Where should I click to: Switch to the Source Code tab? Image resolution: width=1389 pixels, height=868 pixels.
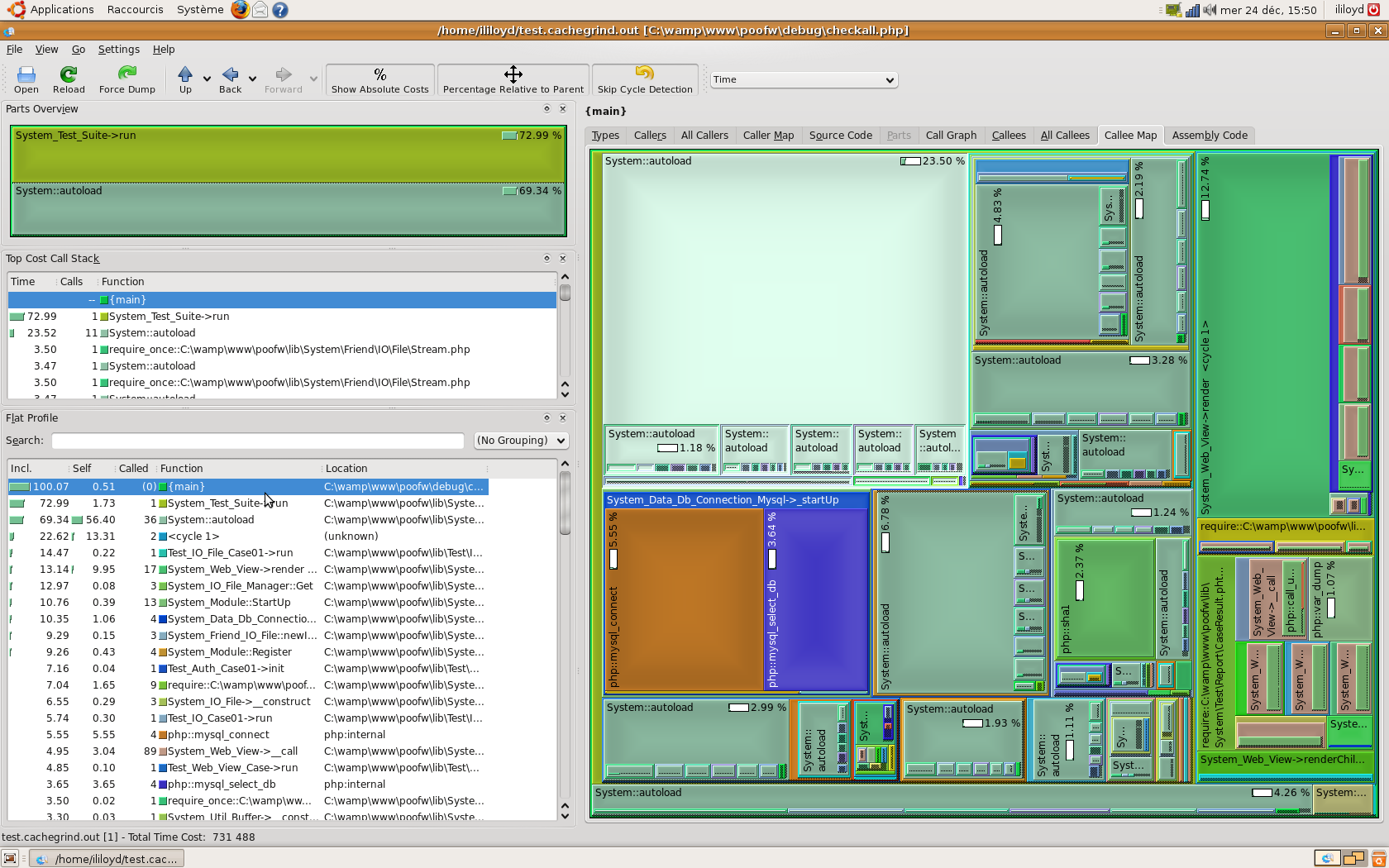pos(840,136)
